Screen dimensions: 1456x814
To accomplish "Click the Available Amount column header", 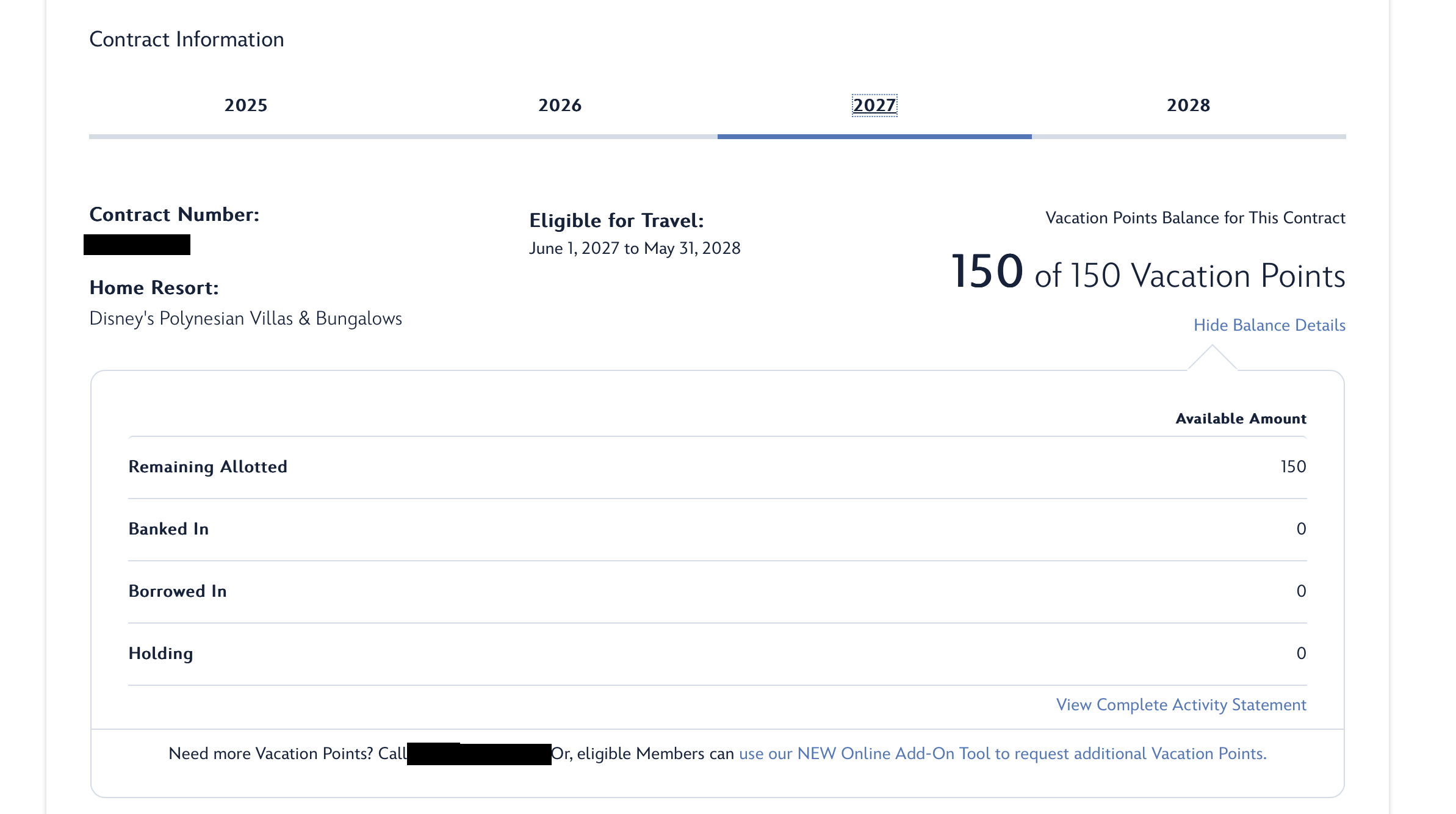I will click(1241, 419).
